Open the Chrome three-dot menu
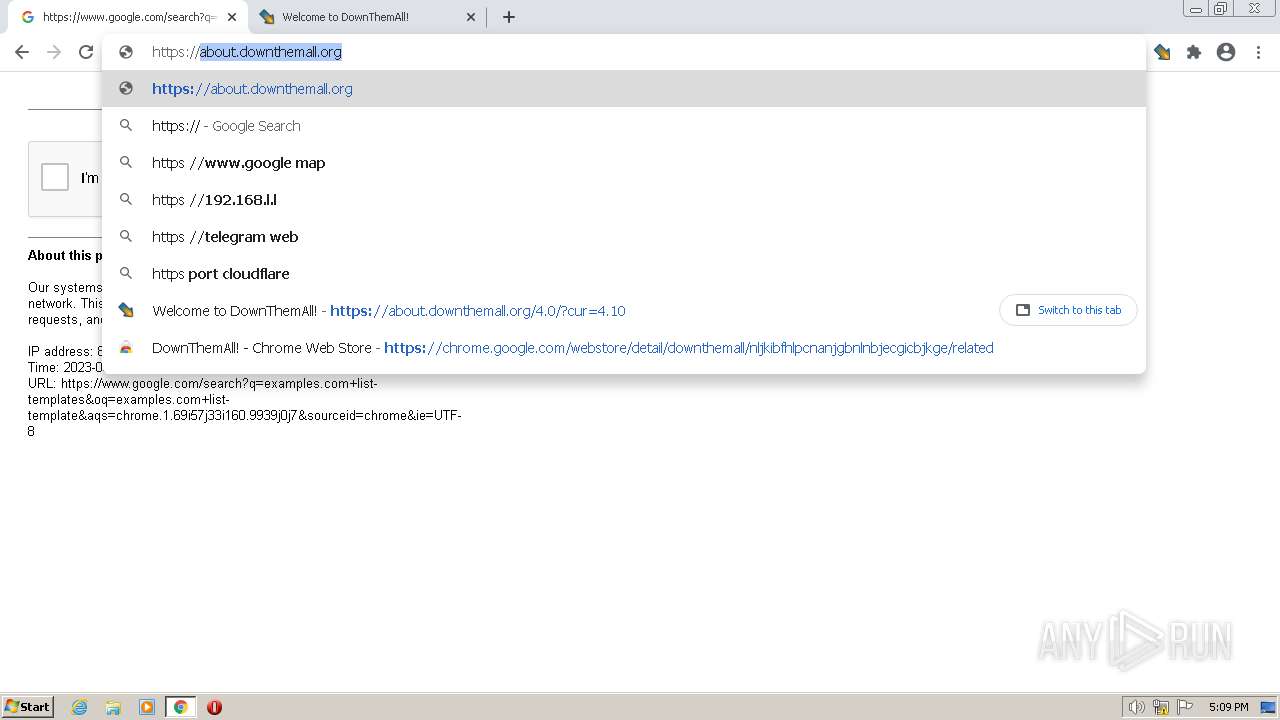 point(1258,52)
